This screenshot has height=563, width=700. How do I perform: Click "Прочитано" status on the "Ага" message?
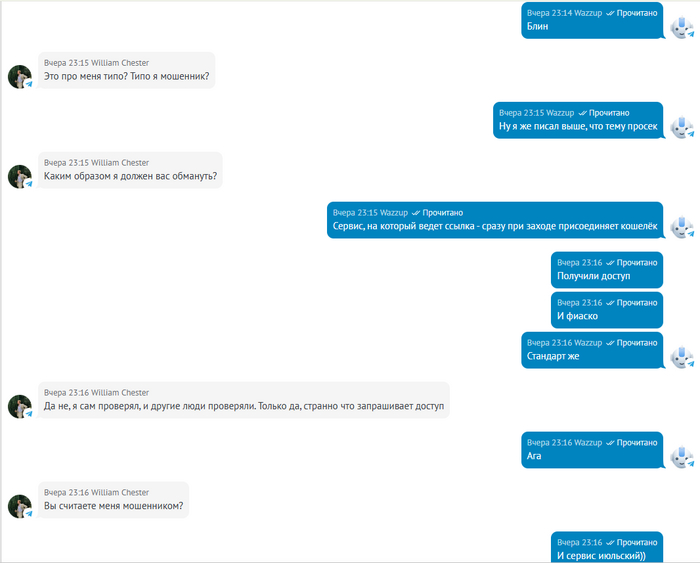[636, 442]
